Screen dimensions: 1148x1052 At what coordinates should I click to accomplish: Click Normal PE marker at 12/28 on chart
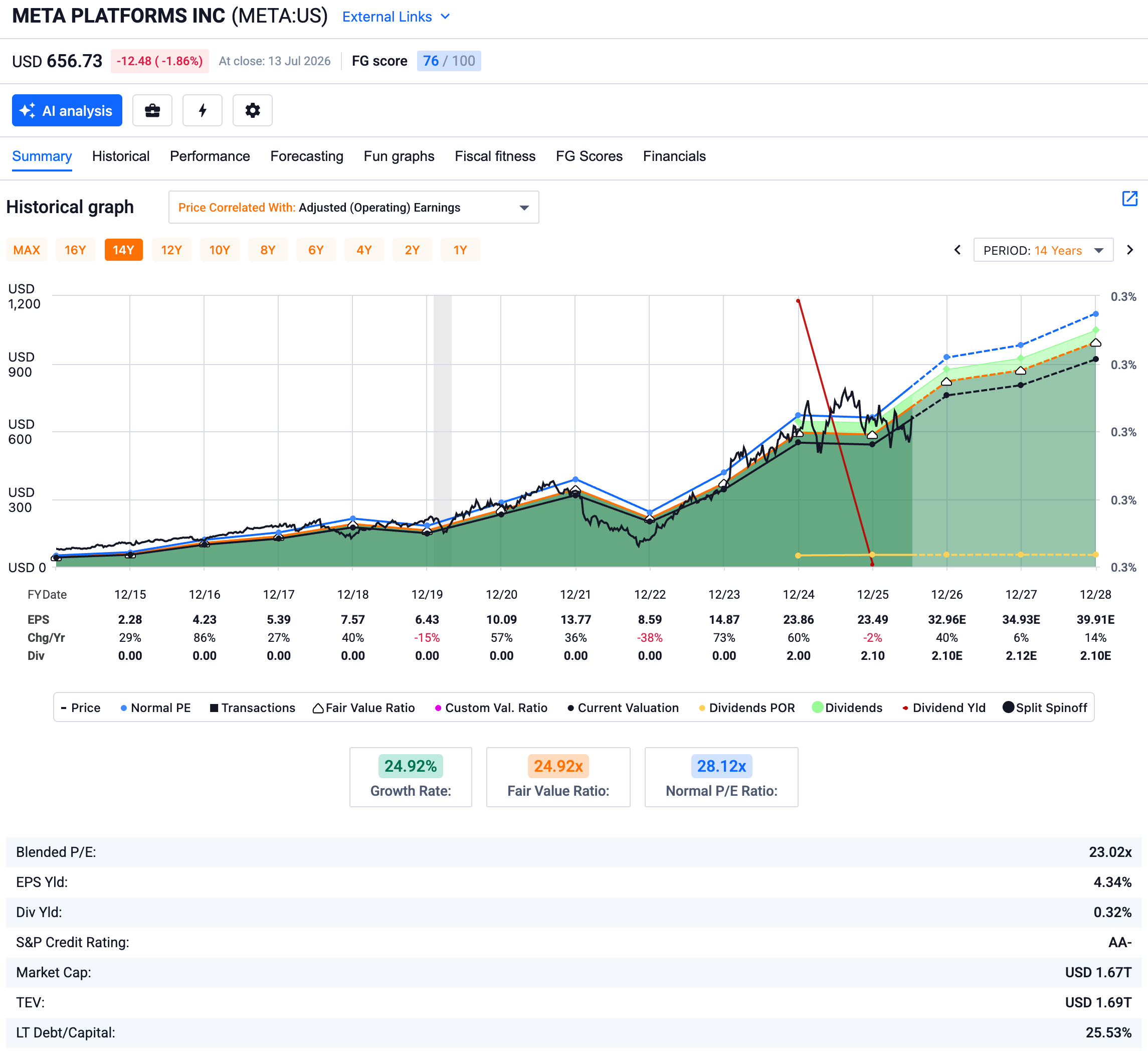pos(1095,314)
